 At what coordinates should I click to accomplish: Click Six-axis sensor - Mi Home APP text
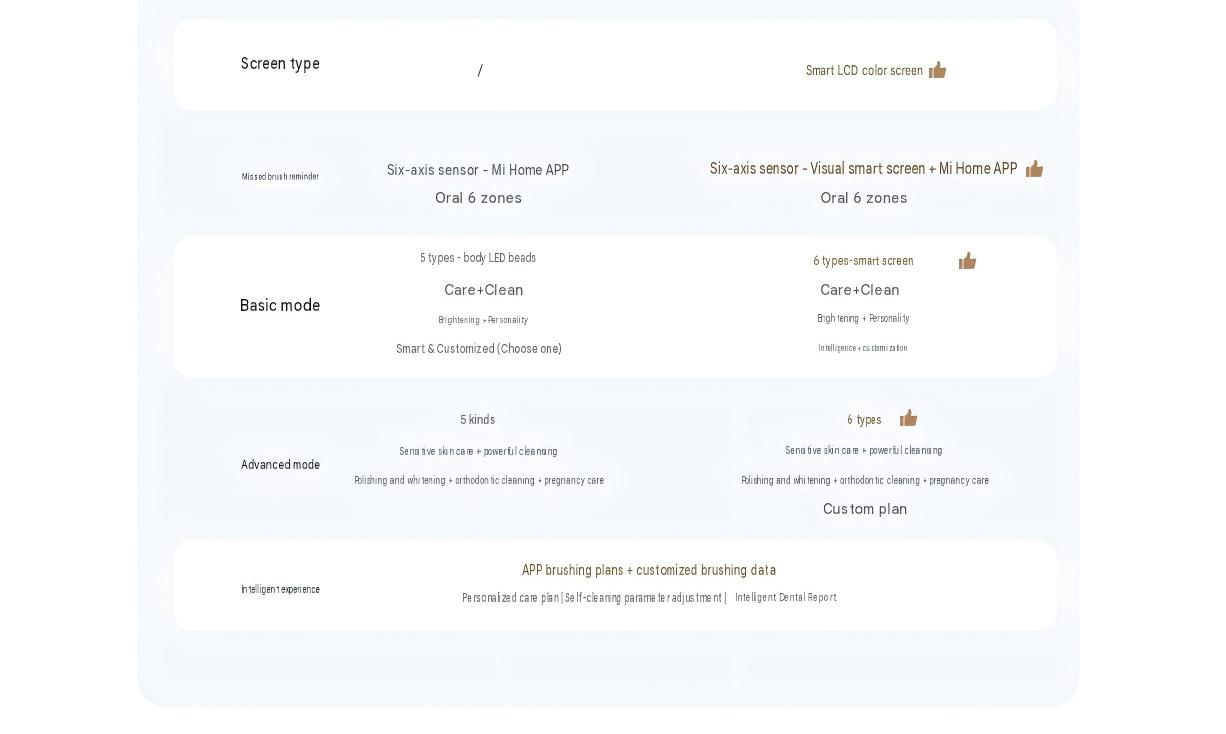pos(478,170)
